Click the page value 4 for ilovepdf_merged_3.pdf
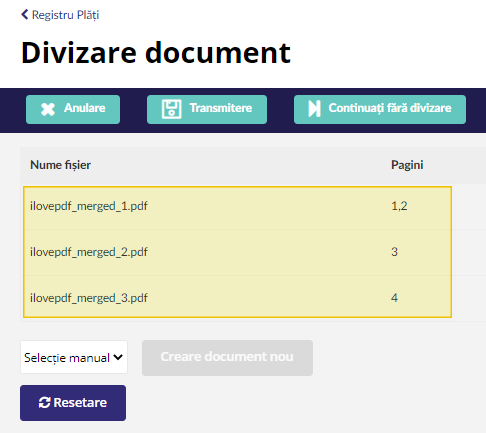486x433 pixels. [394, 298]
